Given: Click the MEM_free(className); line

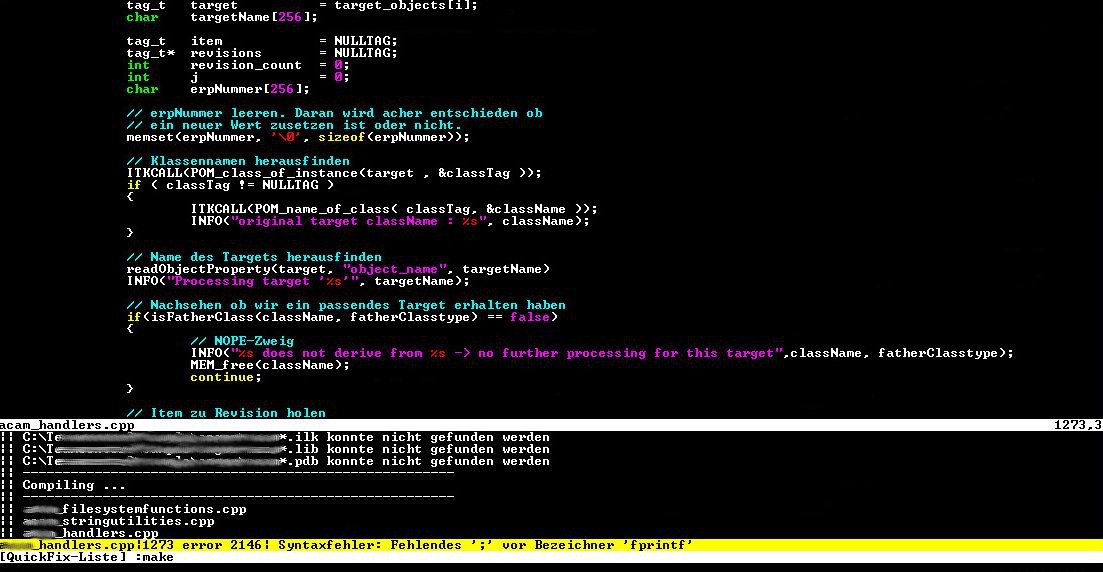Looking at the screenshot, I should pos(269,365).
